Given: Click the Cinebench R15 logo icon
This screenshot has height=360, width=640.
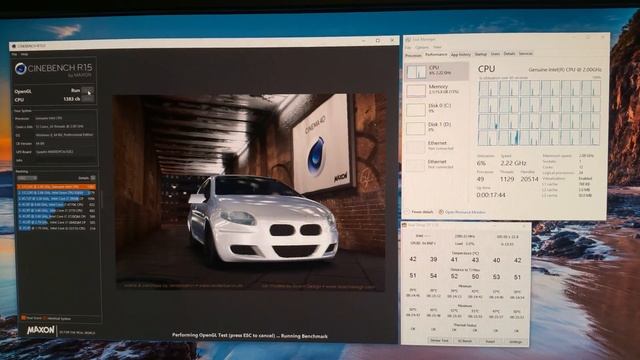Looking at the screenshot, I should (20, 69).
